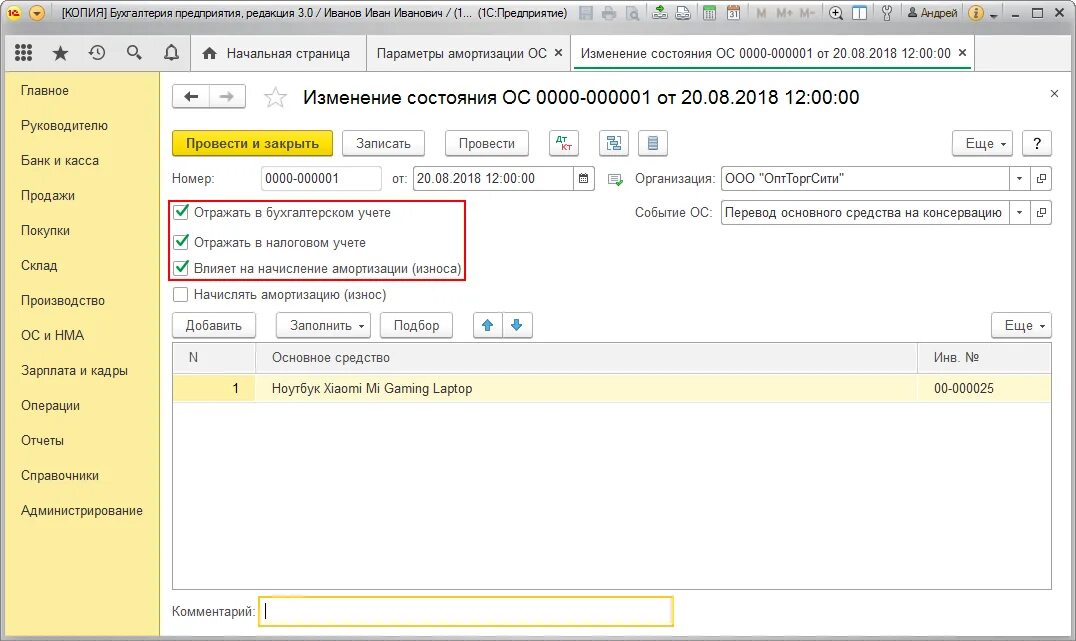
Task: Open the top Еще menu near the help button
Action: [982, 143]
